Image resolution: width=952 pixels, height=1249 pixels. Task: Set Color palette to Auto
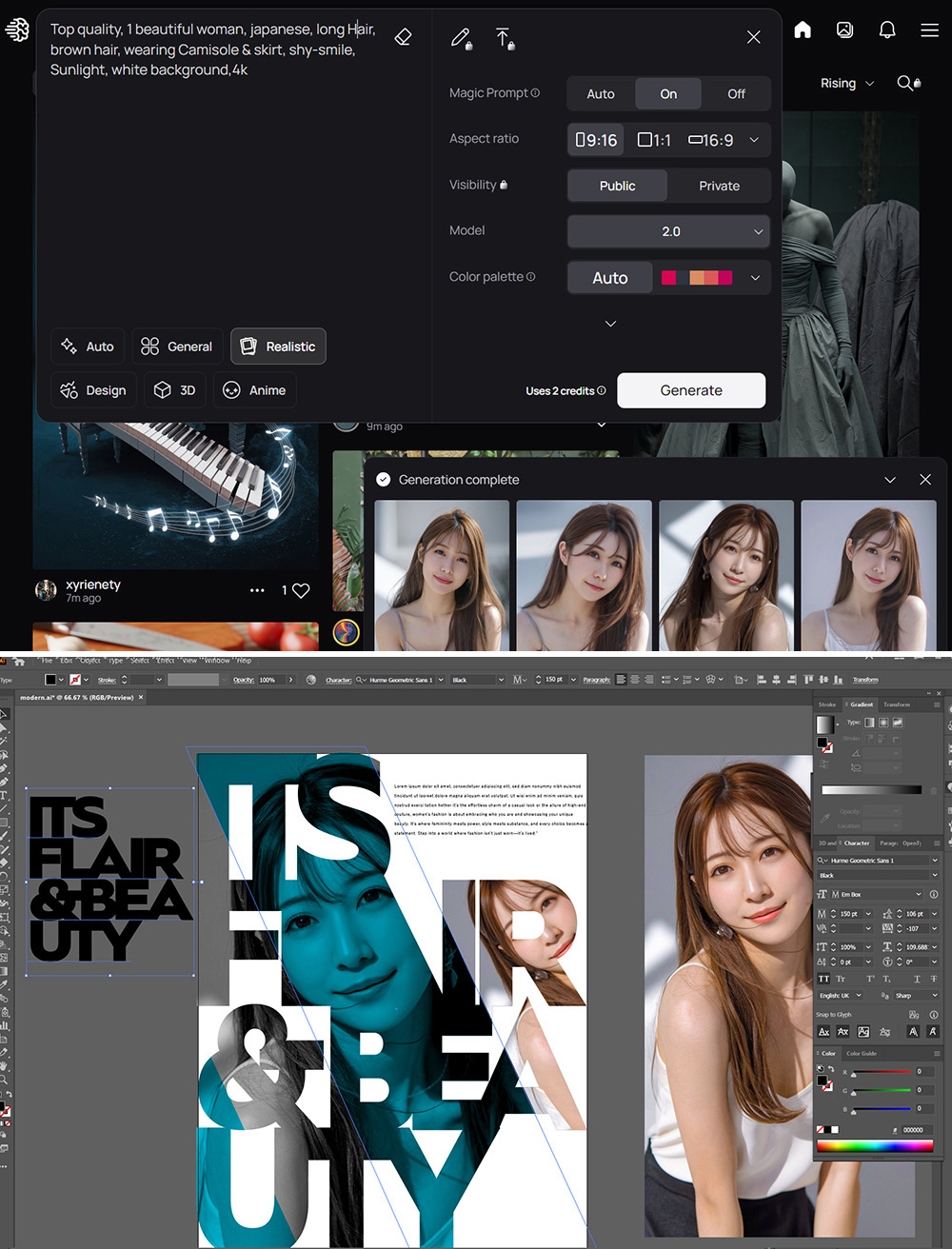[610, 278]
